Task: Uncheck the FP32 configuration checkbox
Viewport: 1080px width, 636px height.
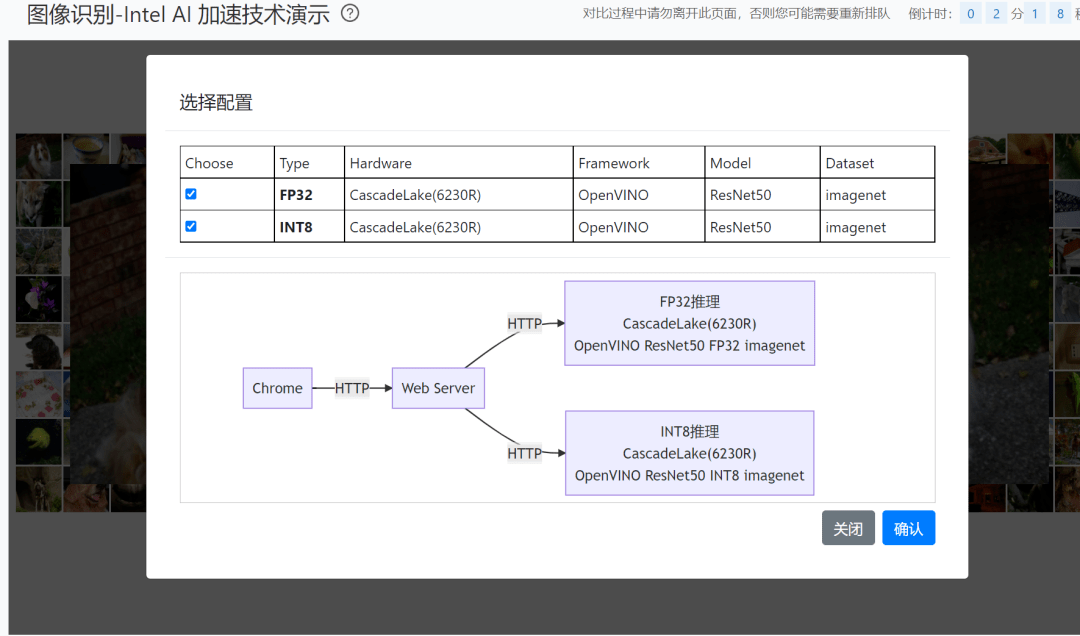Action: coord(190,194)
